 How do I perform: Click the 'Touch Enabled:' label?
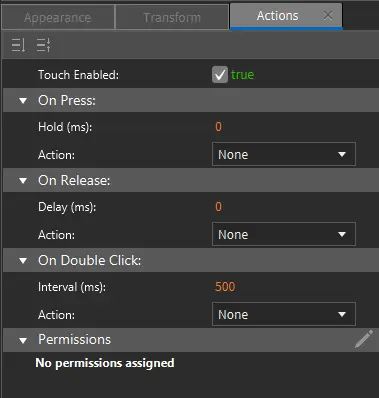coord(78,75)
